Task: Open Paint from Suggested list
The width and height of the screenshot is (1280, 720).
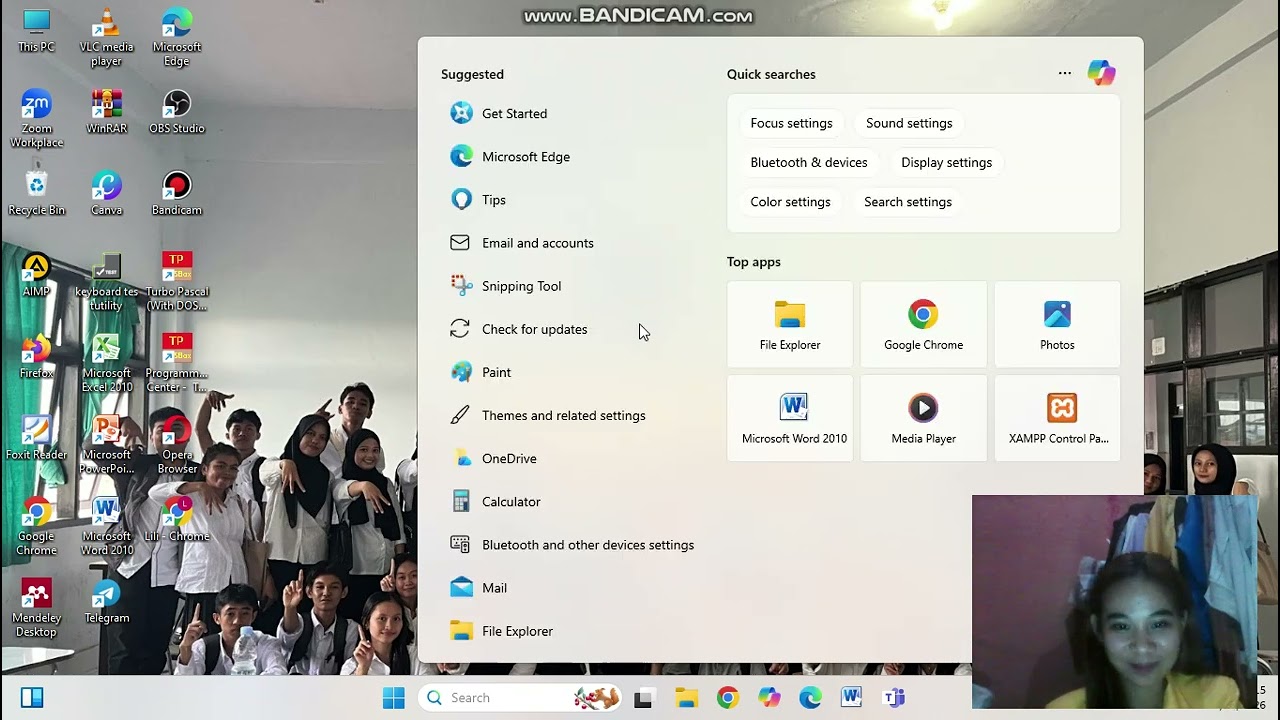Action: click(x=570, y=372)
